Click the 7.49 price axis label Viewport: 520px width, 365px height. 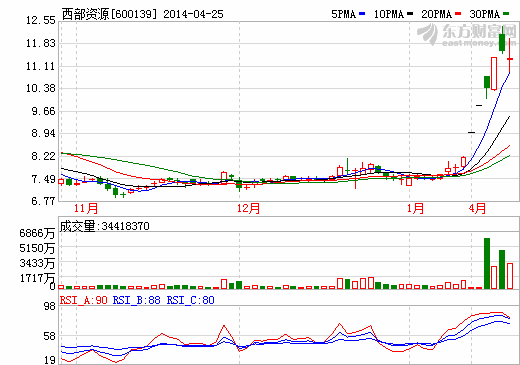click(43, 179)
